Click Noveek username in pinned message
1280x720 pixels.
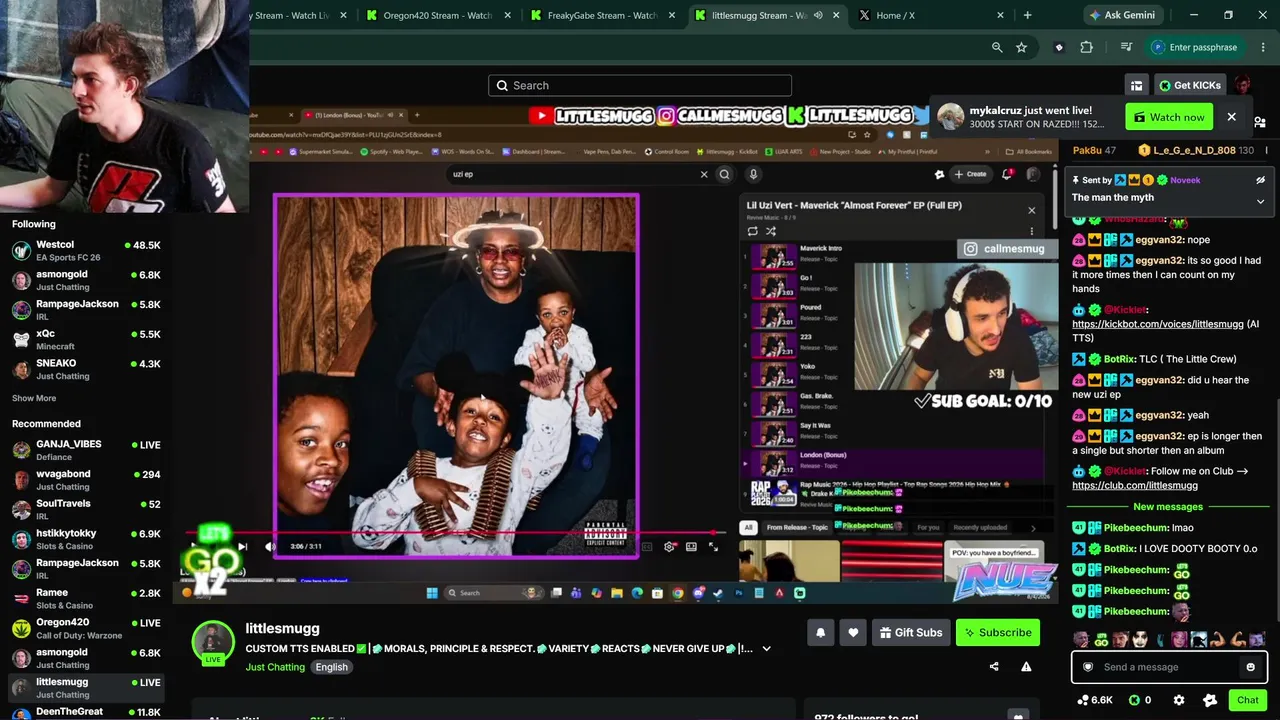(1185, 180)
